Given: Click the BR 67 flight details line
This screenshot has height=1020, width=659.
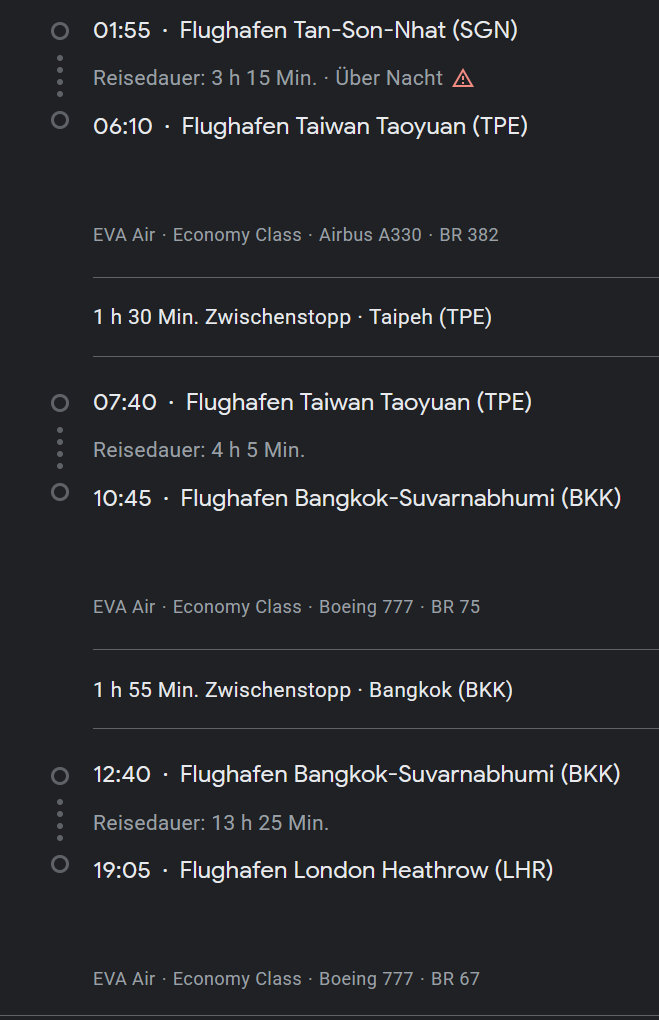Looking at the screenshot, I should point(286,979).
